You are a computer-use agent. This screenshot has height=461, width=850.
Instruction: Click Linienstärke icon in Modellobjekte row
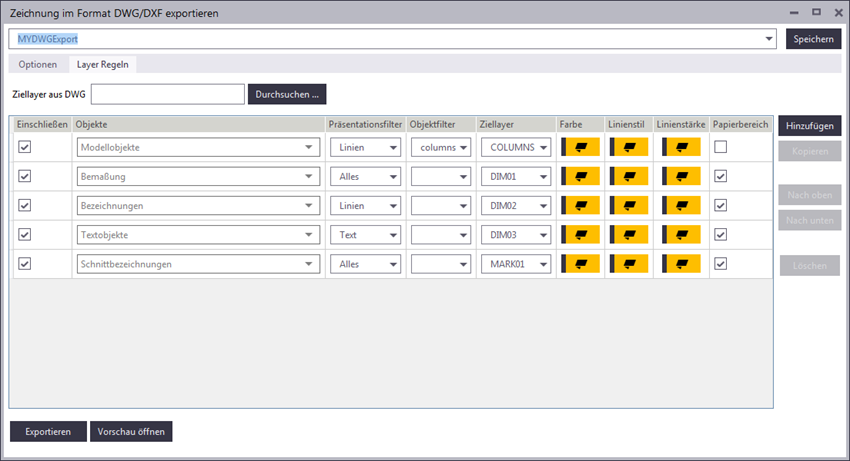[x=680, y=147]
